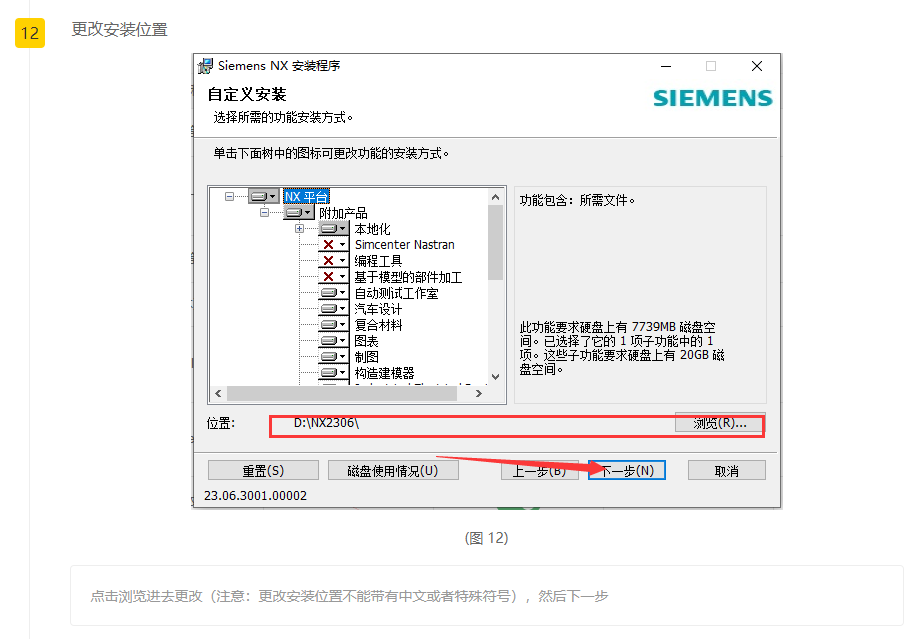
Task: Open the 构造建模器 feature drive icon
Action: pos(334,372)
